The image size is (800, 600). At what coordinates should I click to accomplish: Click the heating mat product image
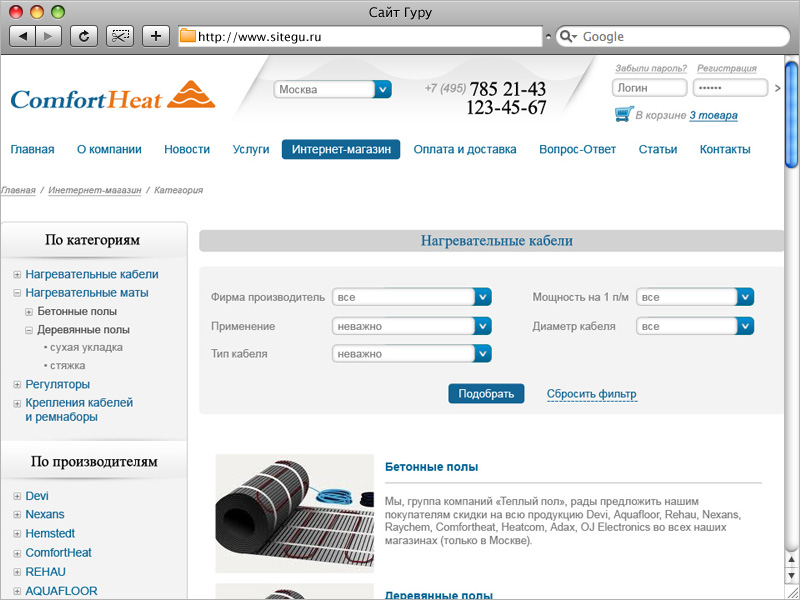[x=294, y=513]
